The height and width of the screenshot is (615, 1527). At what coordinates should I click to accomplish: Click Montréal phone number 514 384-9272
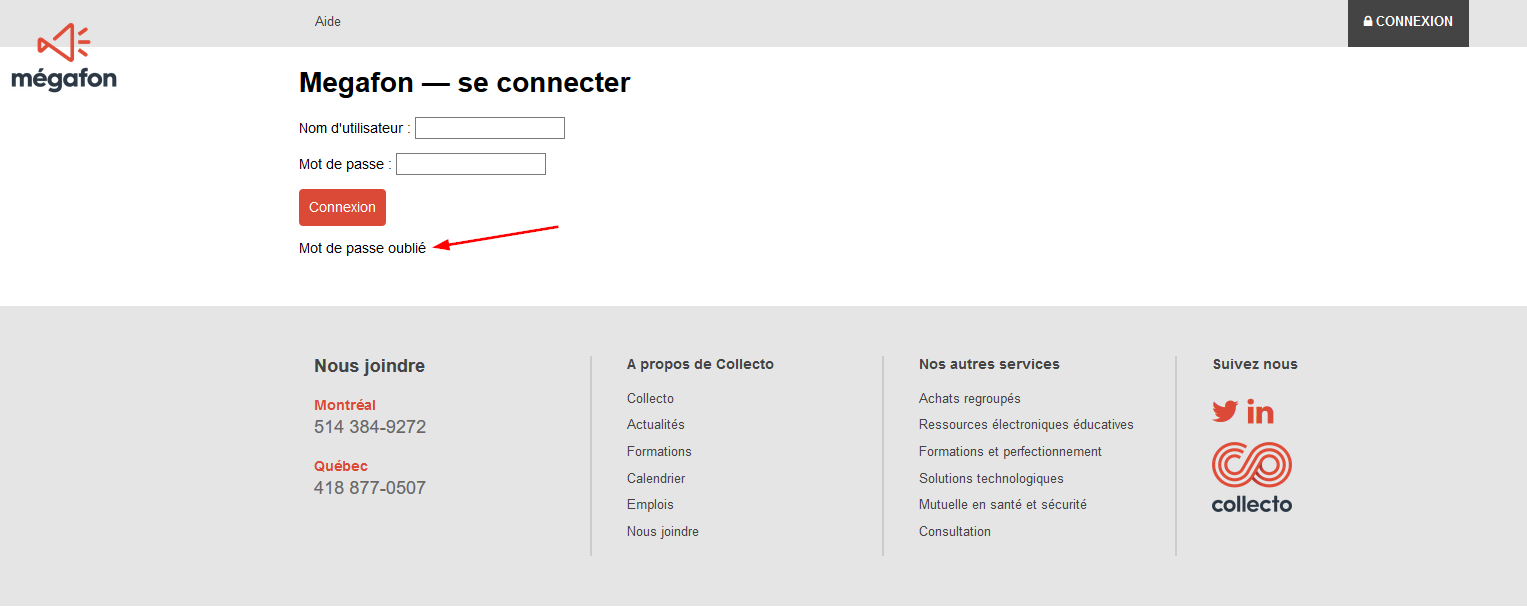point(370,427)
